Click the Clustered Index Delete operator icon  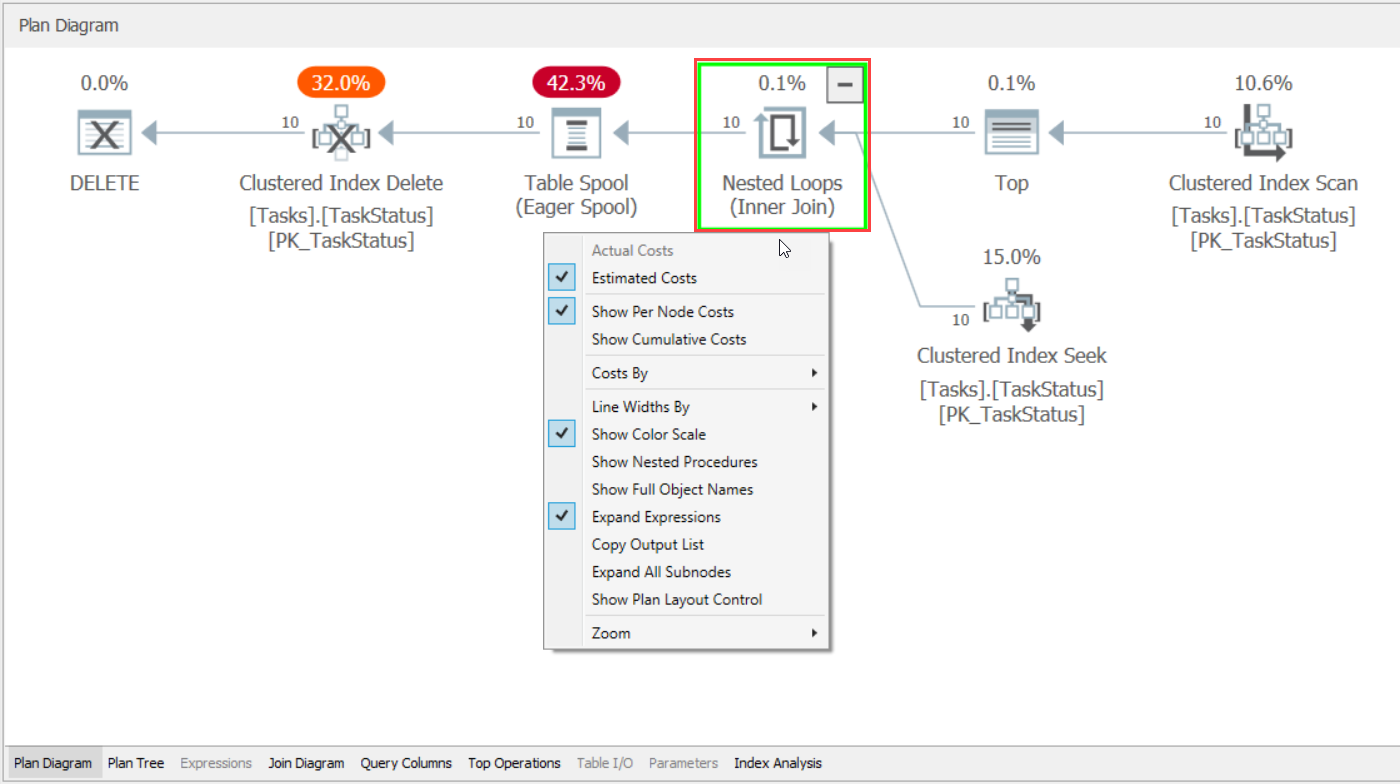pos(341,132)
